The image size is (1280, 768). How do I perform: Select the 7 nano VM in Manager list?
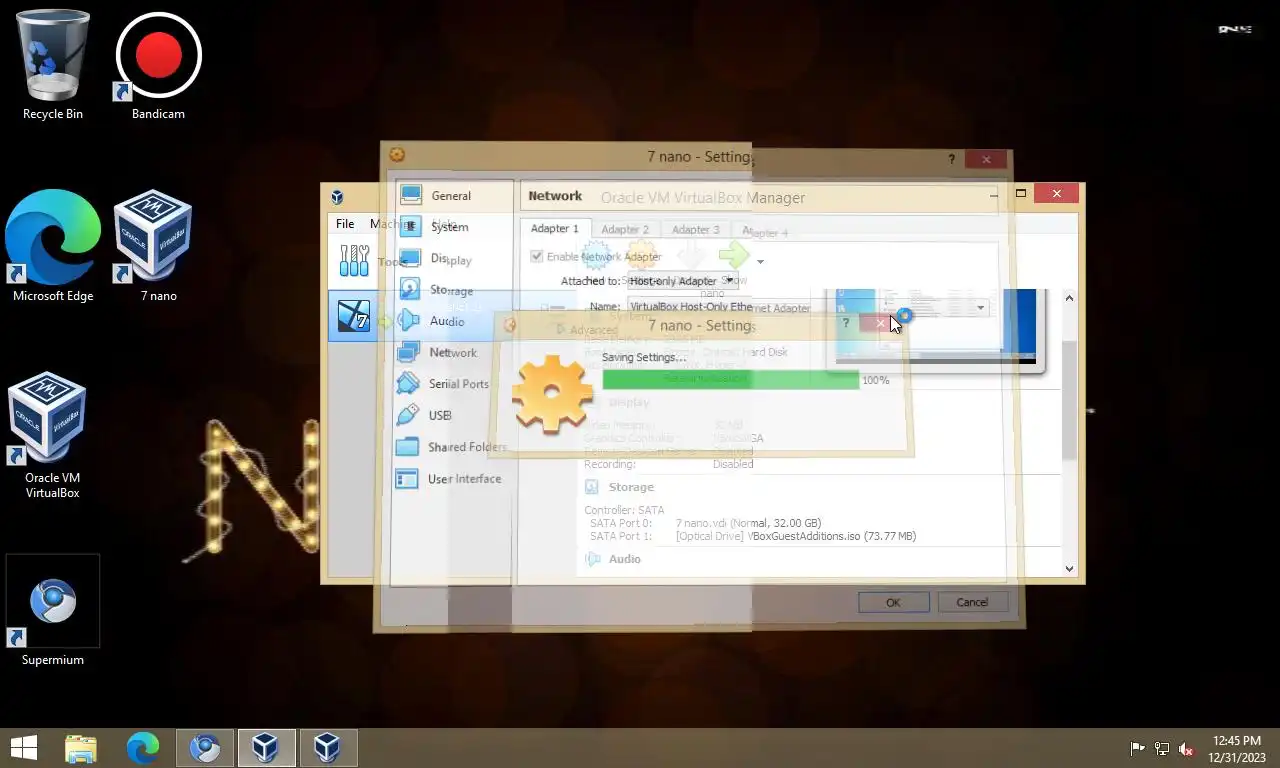click(354, 317)
